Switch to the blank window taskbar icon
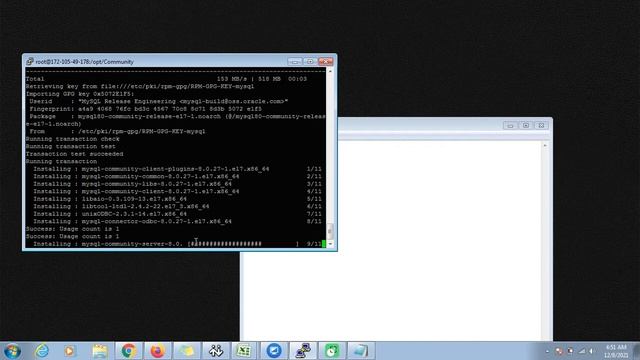Screen dimensions: 640x360 tap(360, 351)
